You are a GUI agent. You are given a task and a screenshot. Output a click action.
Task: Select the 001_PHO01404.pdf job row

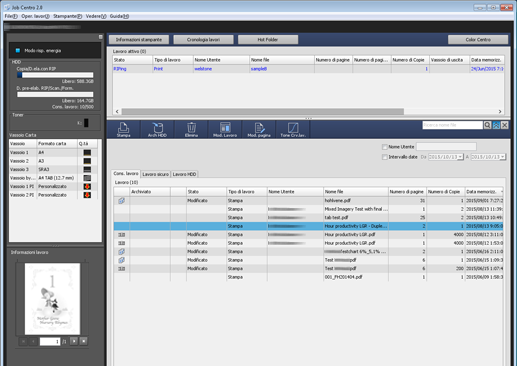pos(308,277)
